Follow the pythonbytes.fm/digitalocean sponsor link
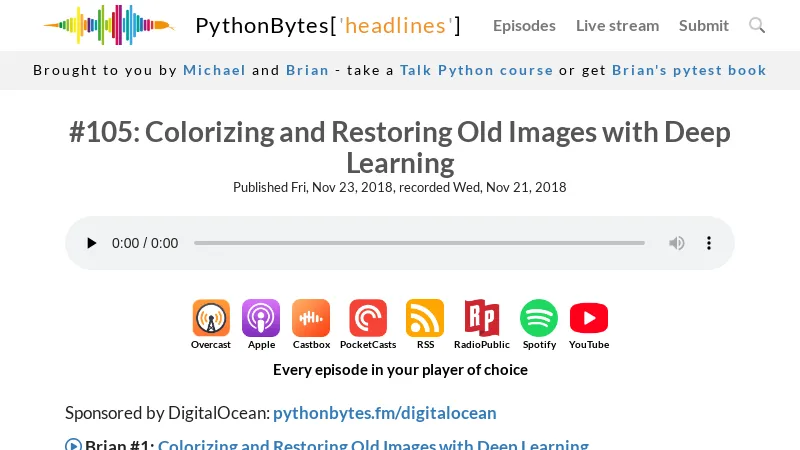The width and height of the screenshot is (800, 450). tap(384, 413)
